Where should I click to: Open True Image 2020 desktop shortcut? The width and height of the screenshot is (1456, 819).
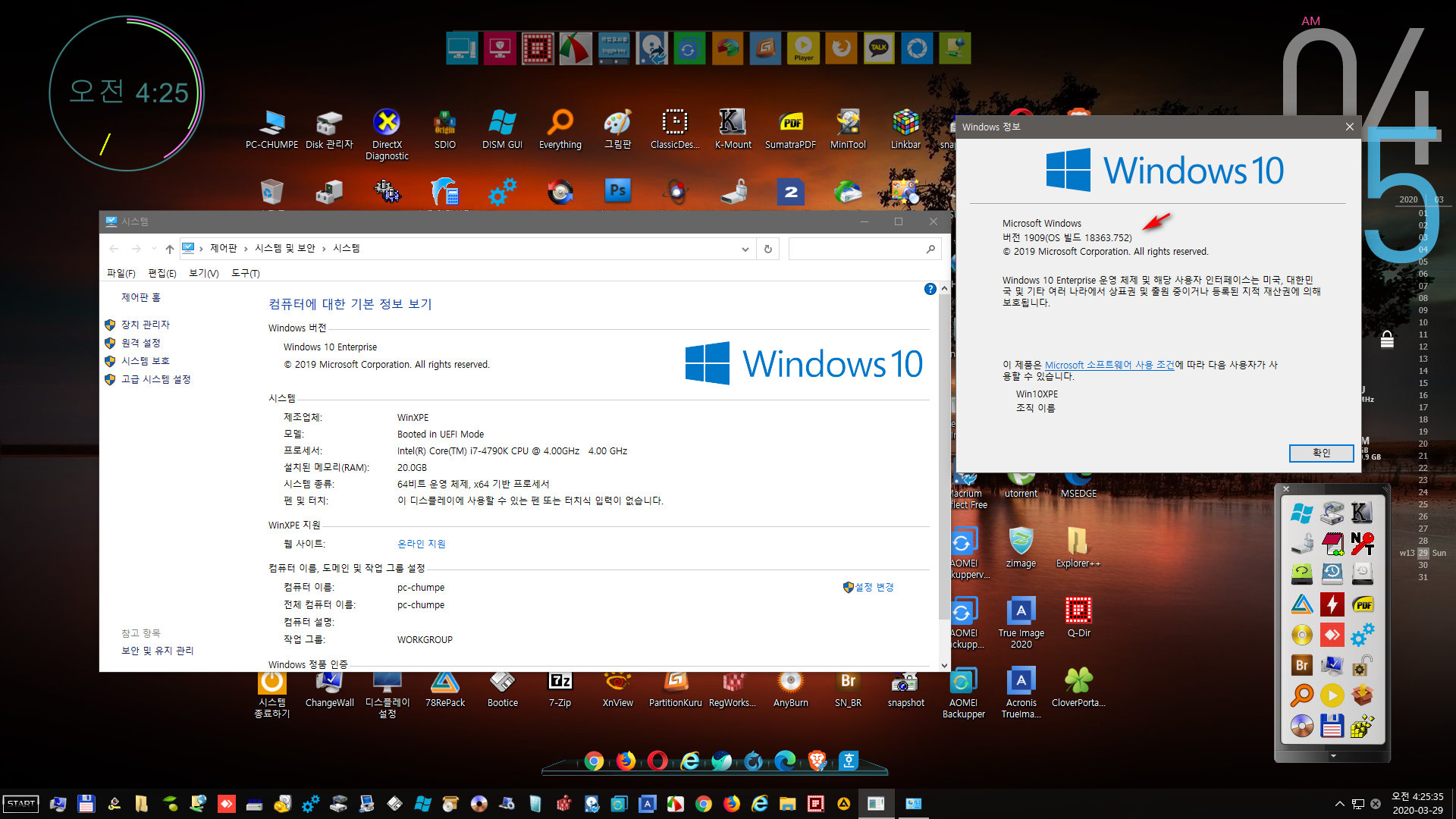1021,623
